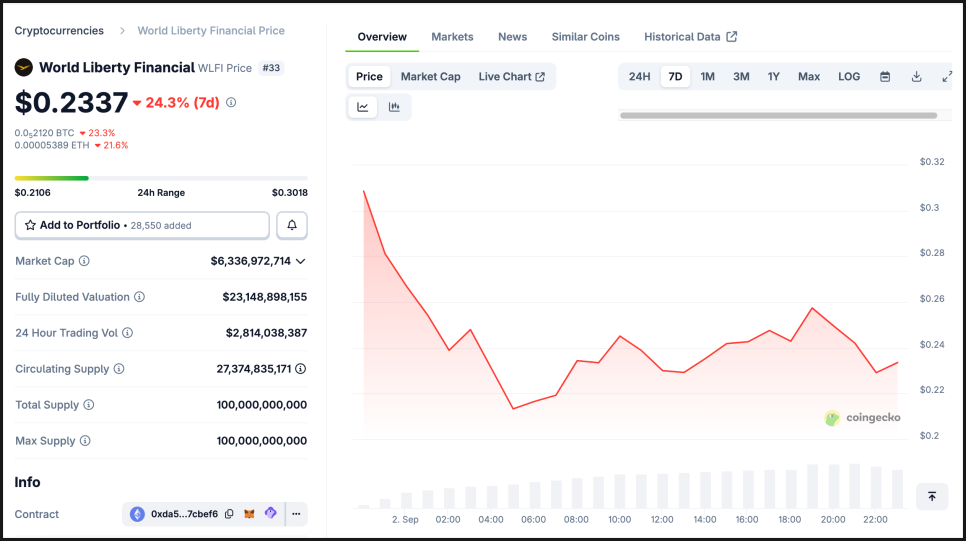The width and height of the screenshot is (966, 541).
Task: Click the external link icon on Historical Data
Action: (x=731, y=37)
